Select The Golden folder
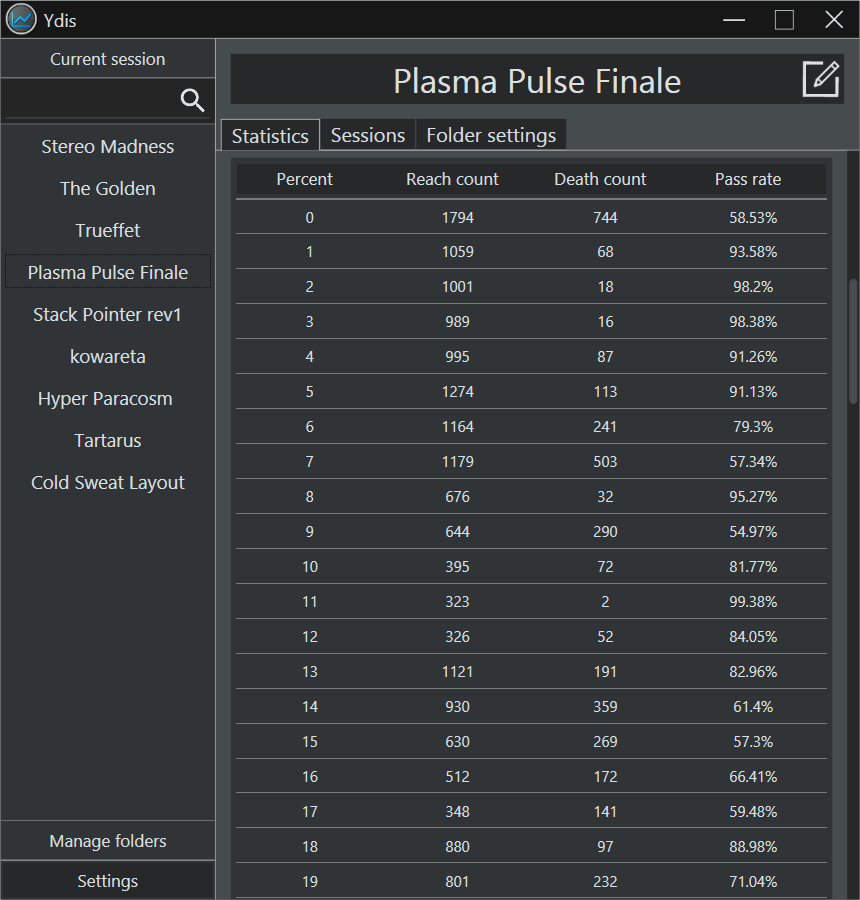 click(x=108, y=188)
